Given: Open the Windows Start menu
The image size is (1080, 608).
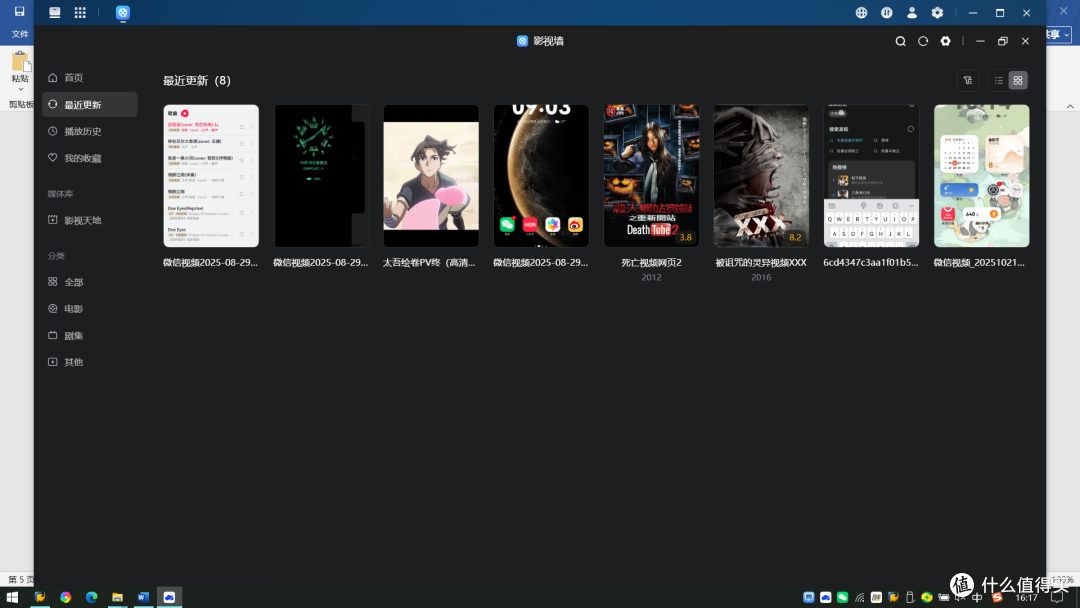Looking at the screenshot, I should (x=12, y=597).
